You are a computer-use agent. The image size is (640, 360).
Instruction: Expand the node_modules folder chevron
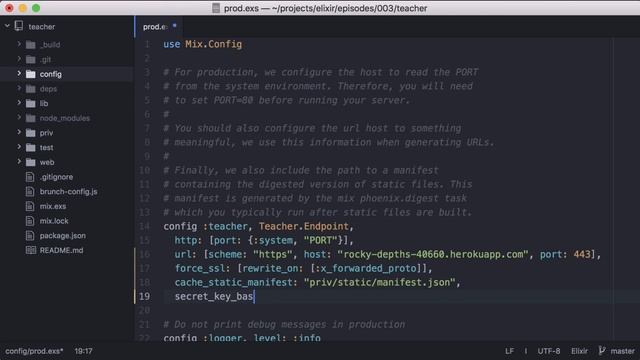(x=19, y=118)
